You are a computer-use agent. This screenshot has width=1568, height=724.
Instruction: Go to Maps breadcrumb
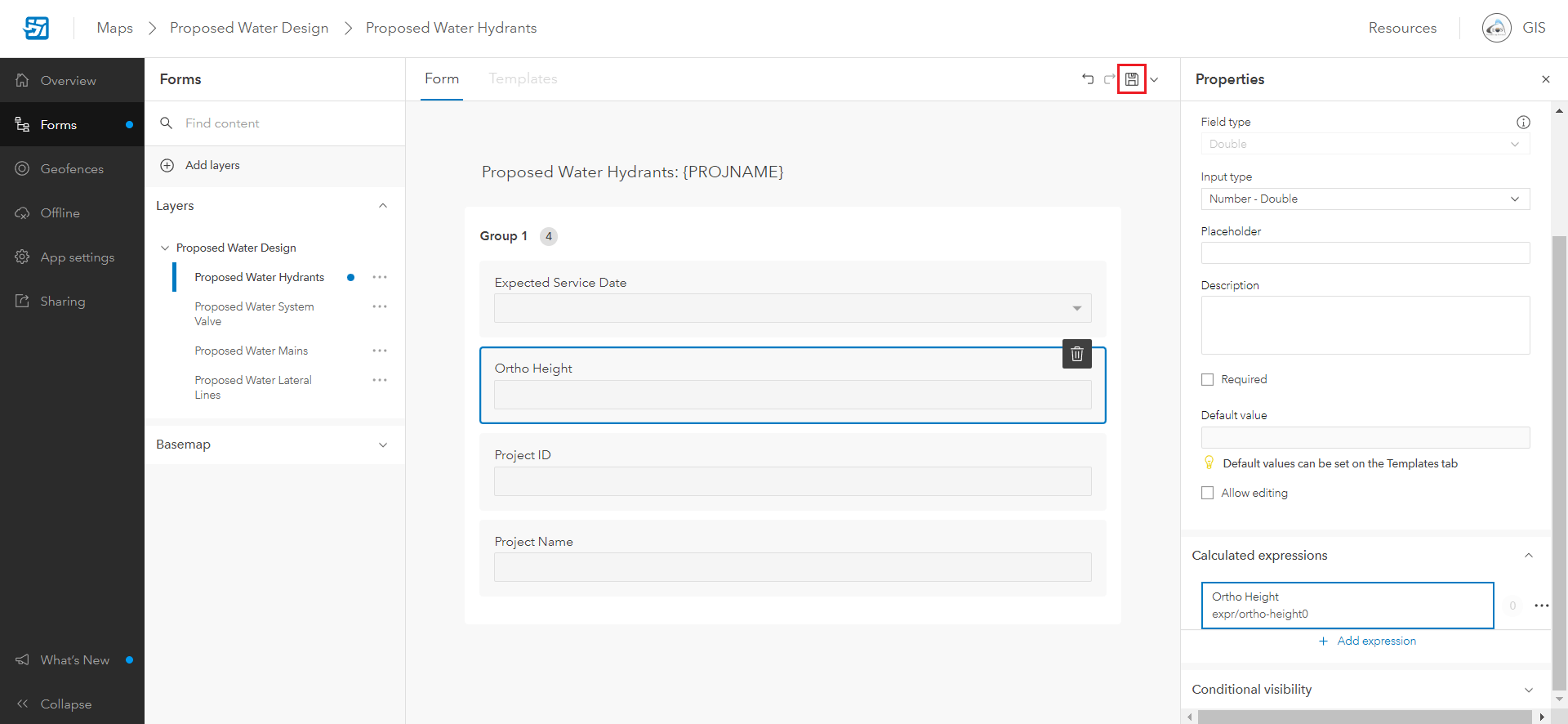click(114, 28)
